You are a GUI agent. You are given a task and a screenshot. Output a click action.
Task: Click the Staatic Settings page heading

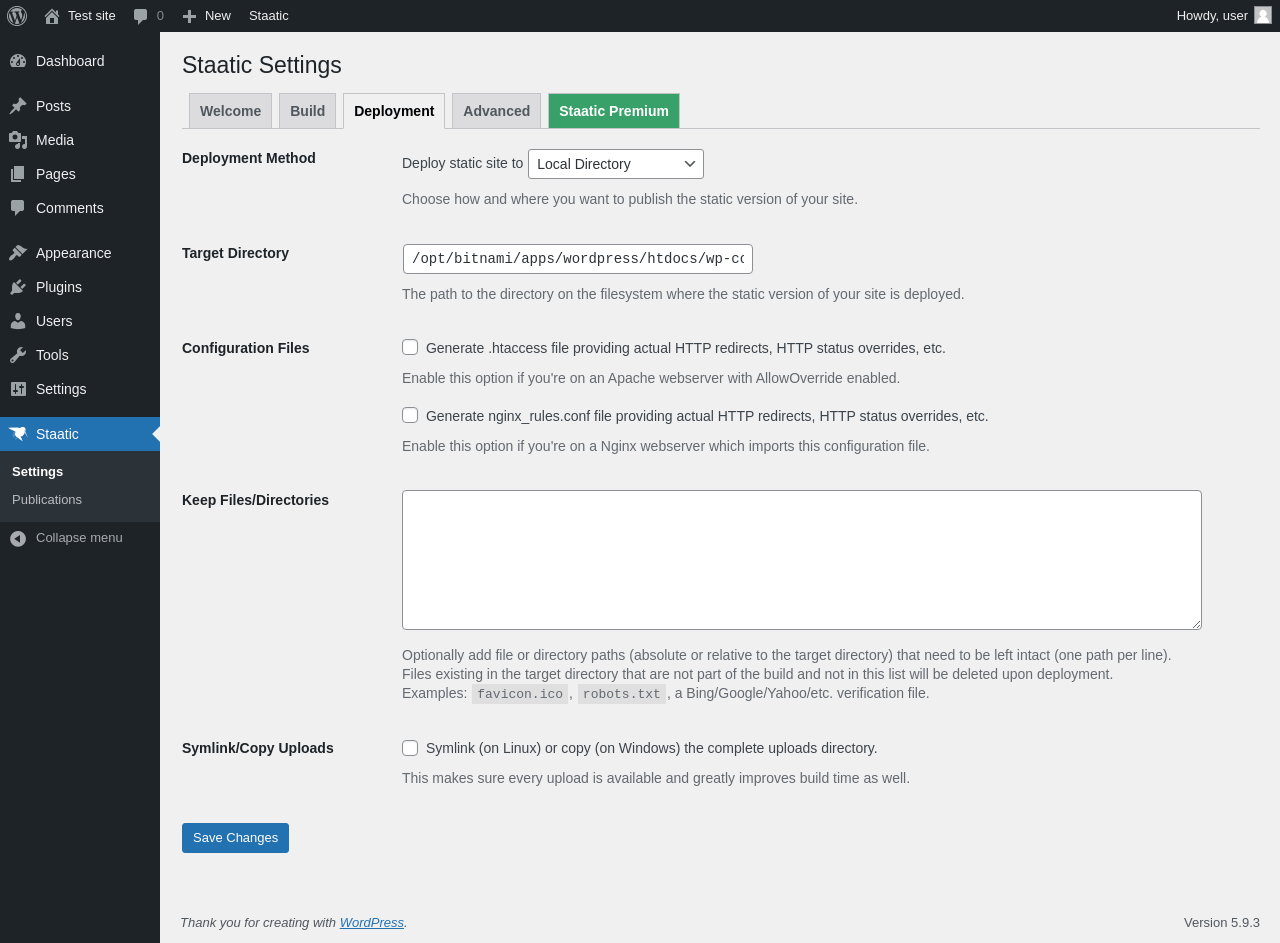pyautogui.click(x=262, y=65)
